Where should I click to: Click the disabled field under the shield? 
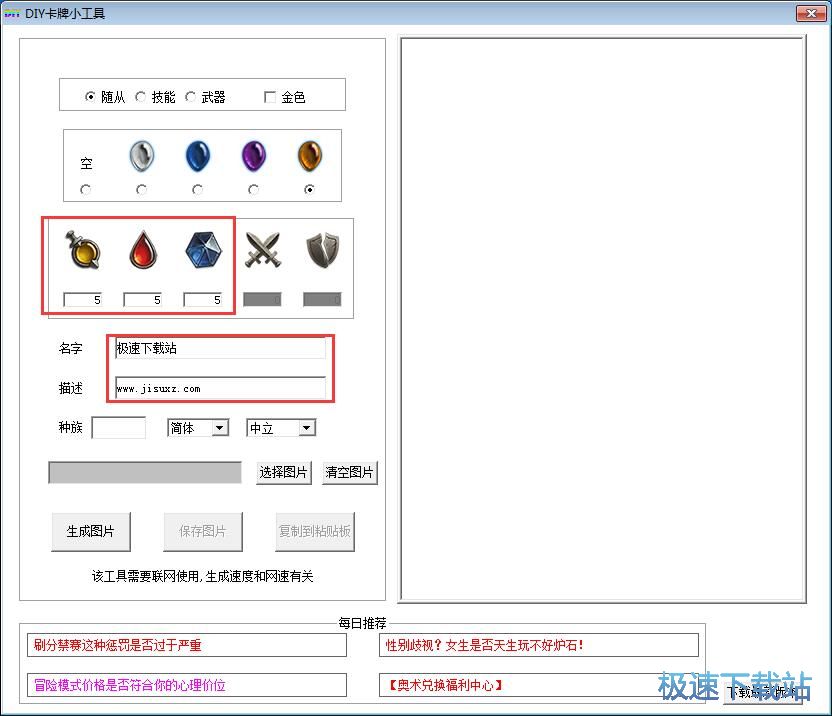click(x=322, y=300)
